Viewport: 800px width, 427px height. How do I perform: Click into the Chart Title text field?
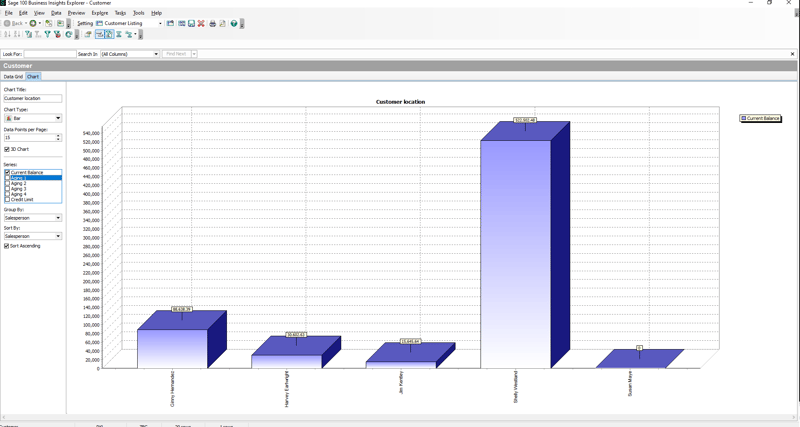32,99
